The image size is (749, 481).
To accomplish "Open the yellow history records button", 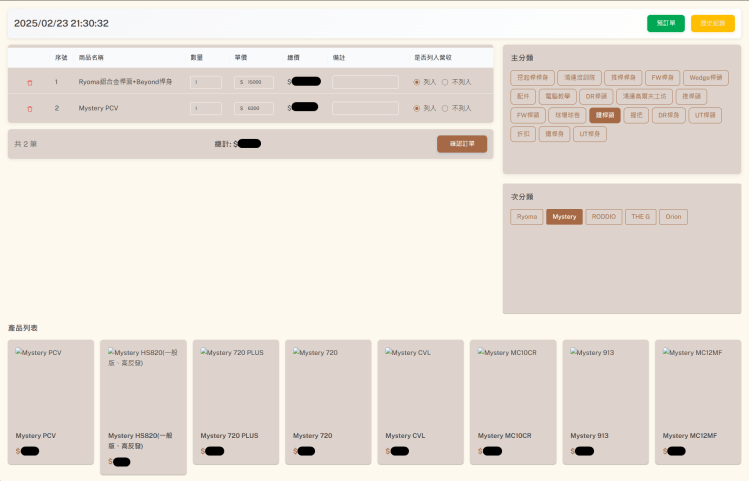I will click(712, 23).
